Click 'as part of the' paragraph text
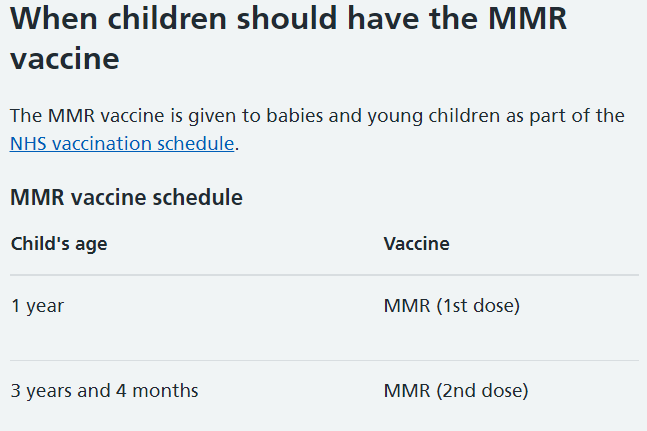This screenshot has width=647, height=431. 565,116
